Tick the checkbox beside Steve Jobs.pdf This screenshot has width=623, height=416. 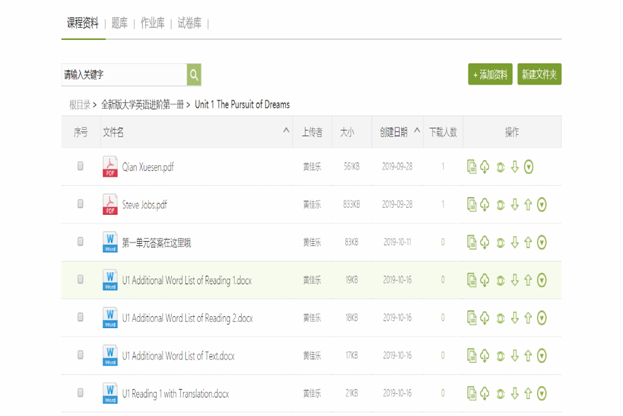pos(81,205)
